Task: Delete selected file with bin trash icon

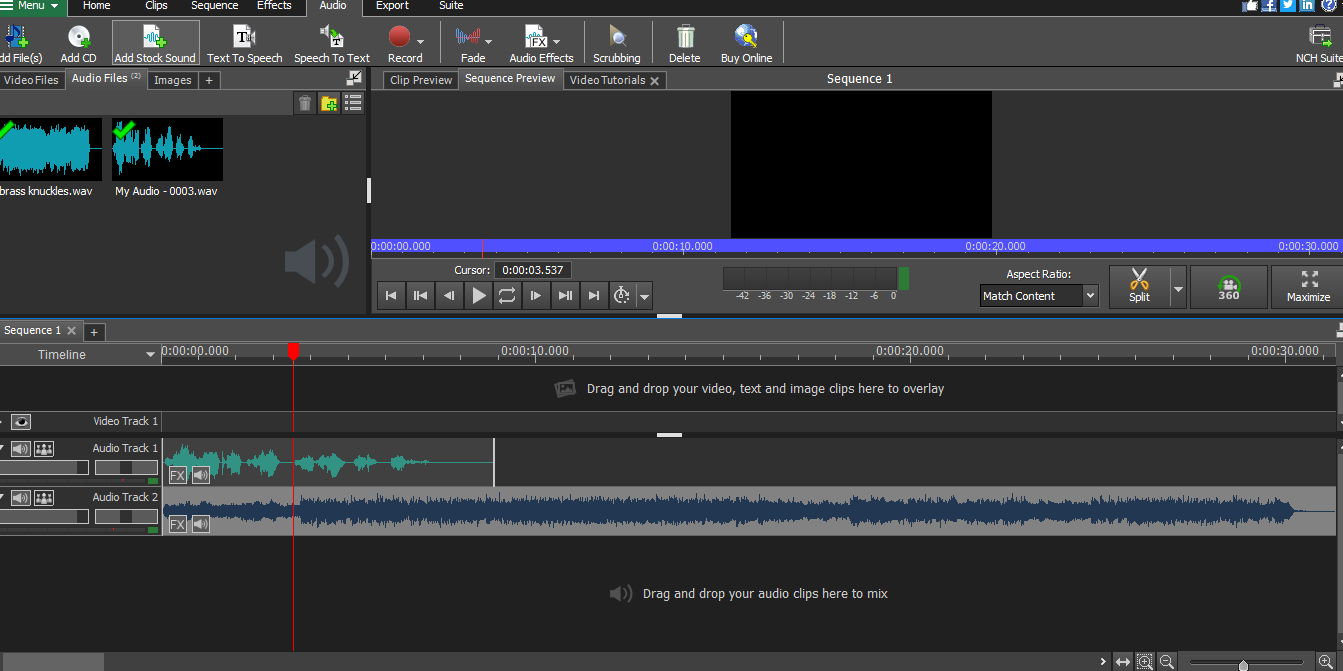Action: (x=305, y=103)
